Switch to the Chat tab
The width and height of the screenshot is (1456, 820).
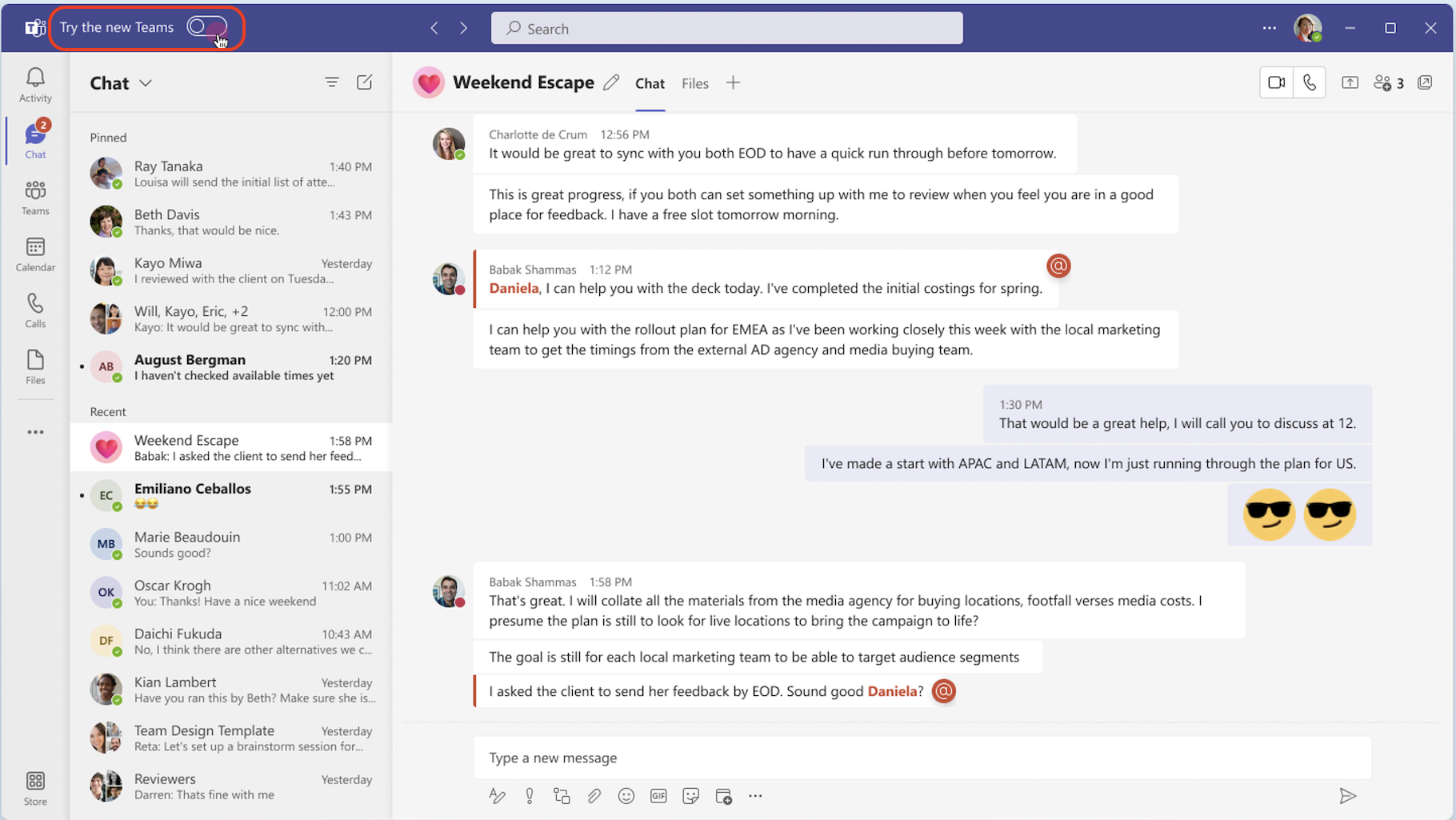pos(650,83)
